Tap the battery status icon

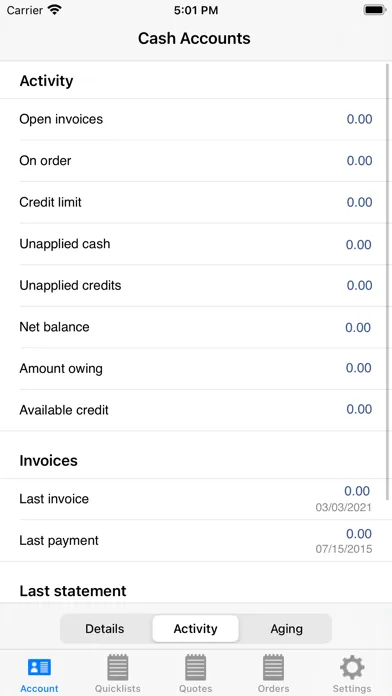point(374,10)
